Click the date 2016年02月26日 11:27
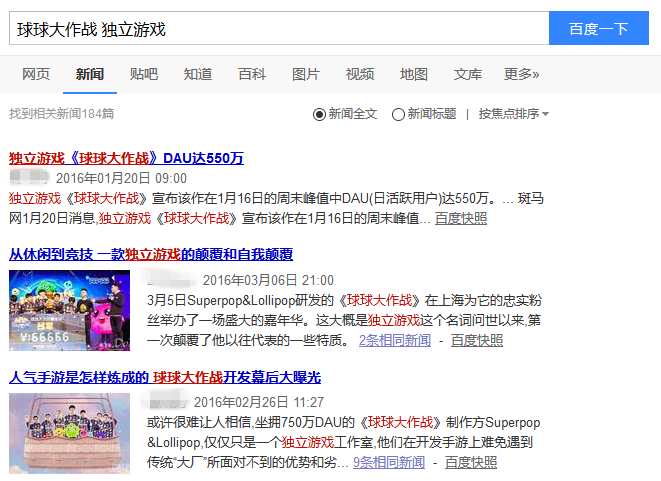The image size is (661, 481). pos(259,402)
